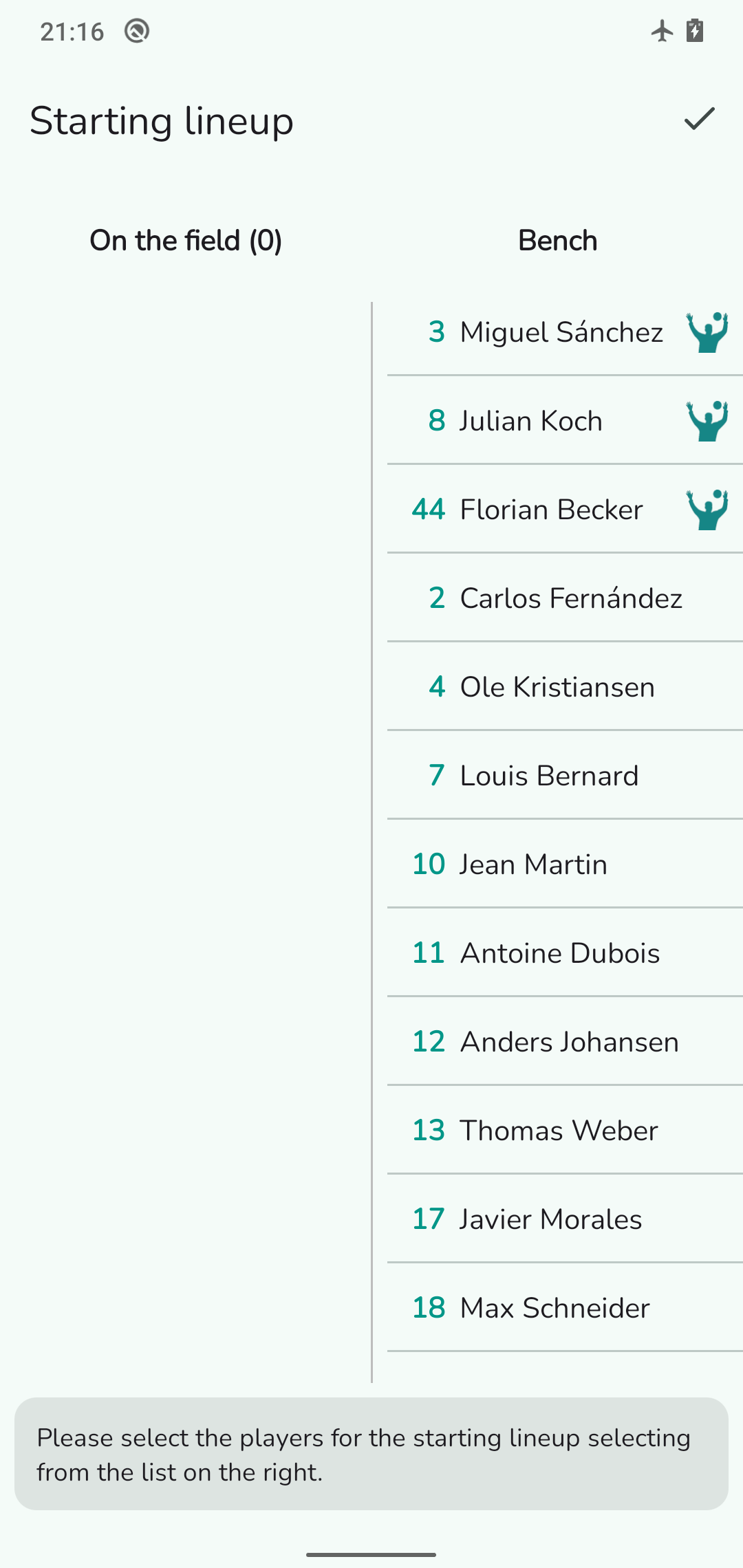Screen dimensions: 743x1568
Task: Tap the do-not-disturb status bar icon
Action: tap(137, 31)
